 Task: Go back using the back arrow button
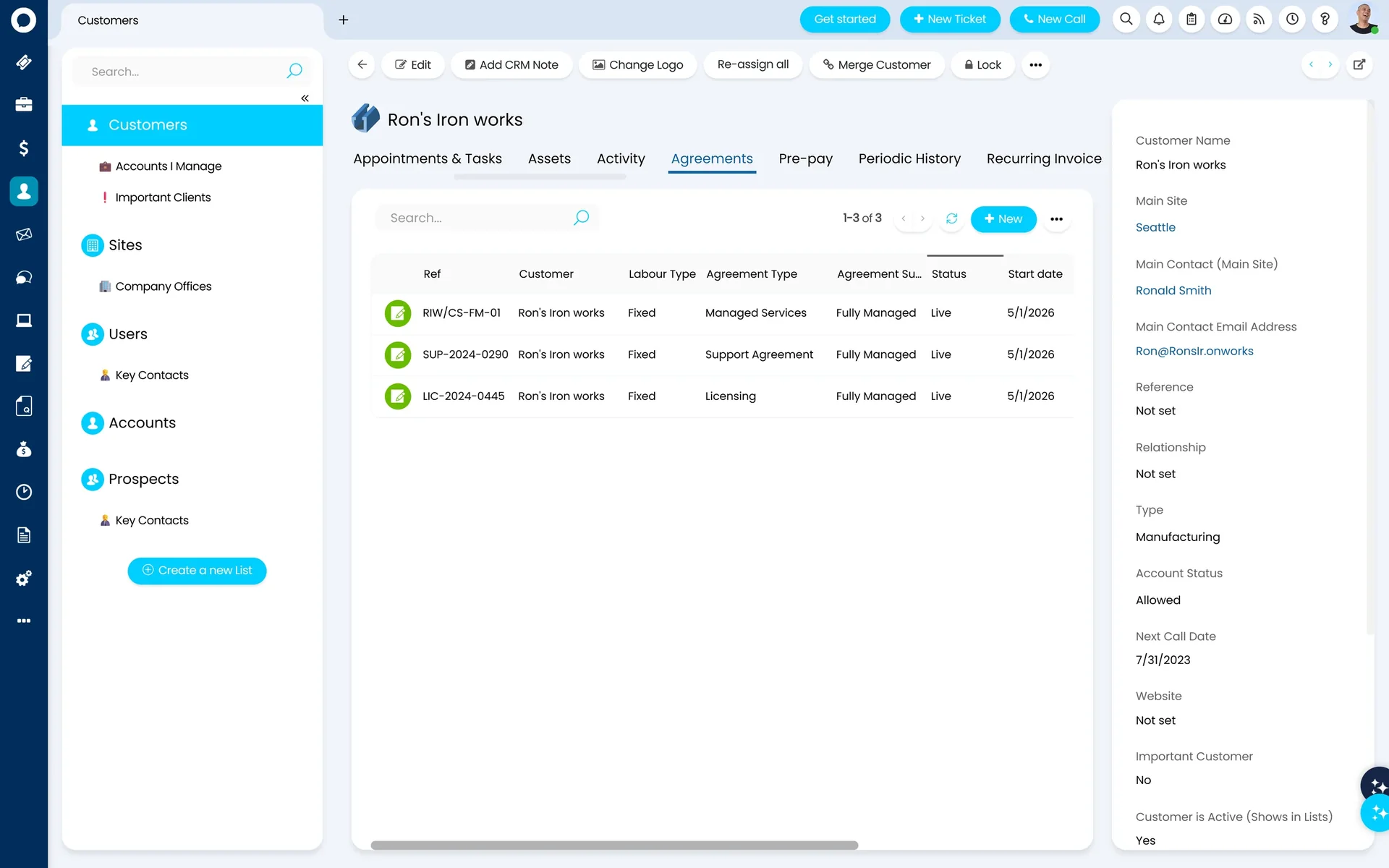click(x=362, y=64)
